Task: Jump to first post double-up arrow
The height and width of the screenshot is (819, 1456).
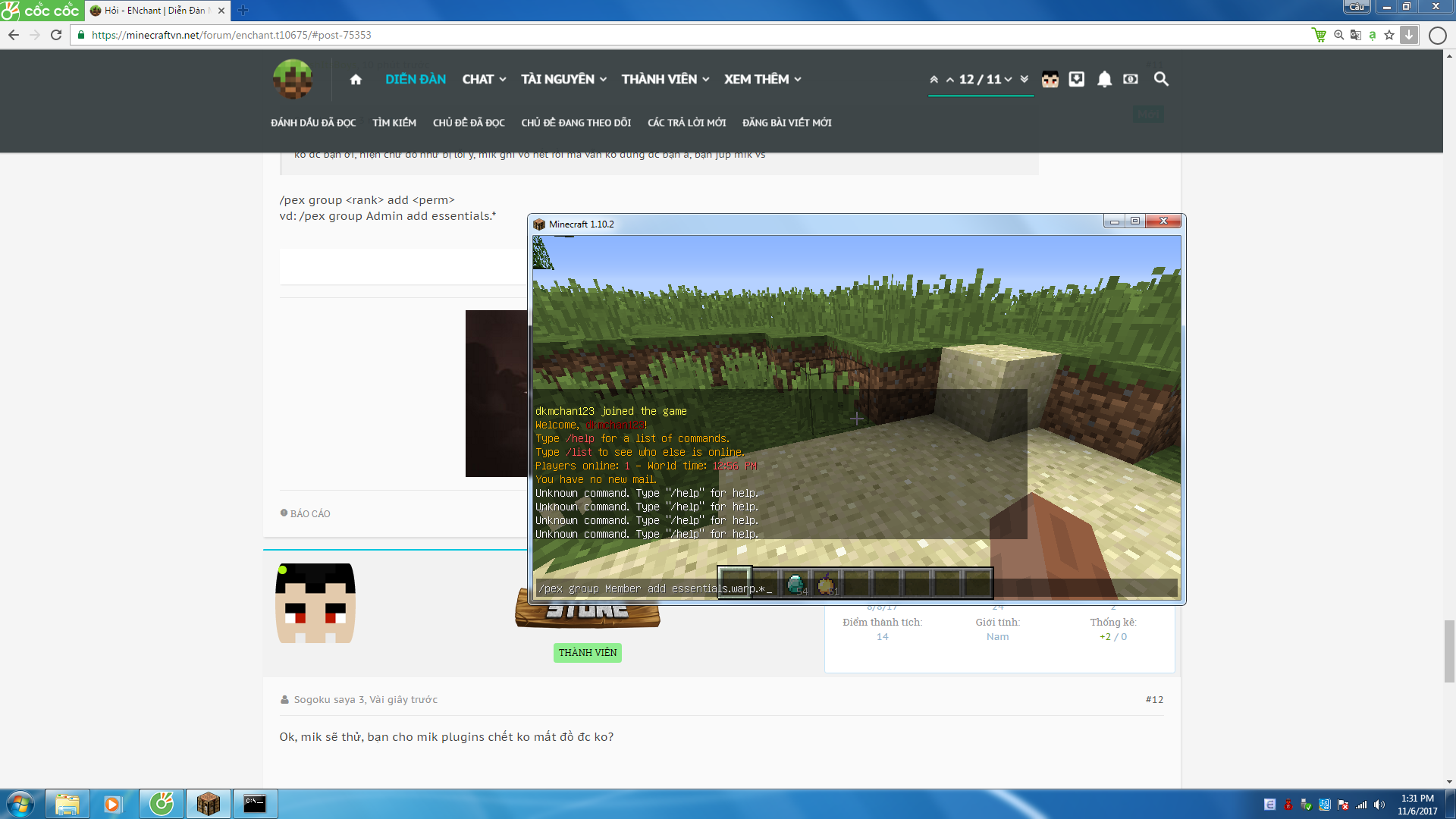Action: coord(934,80)
